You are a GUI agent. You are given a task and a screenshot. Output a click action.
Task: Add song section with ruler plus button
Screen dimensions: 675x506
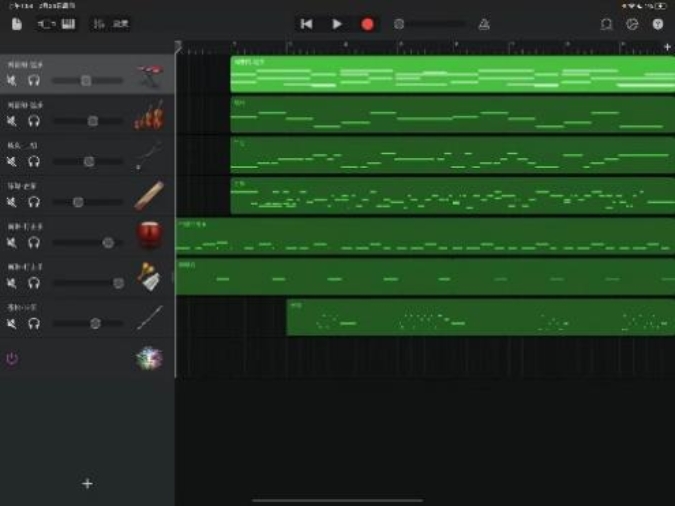click(x=667, y=46)
